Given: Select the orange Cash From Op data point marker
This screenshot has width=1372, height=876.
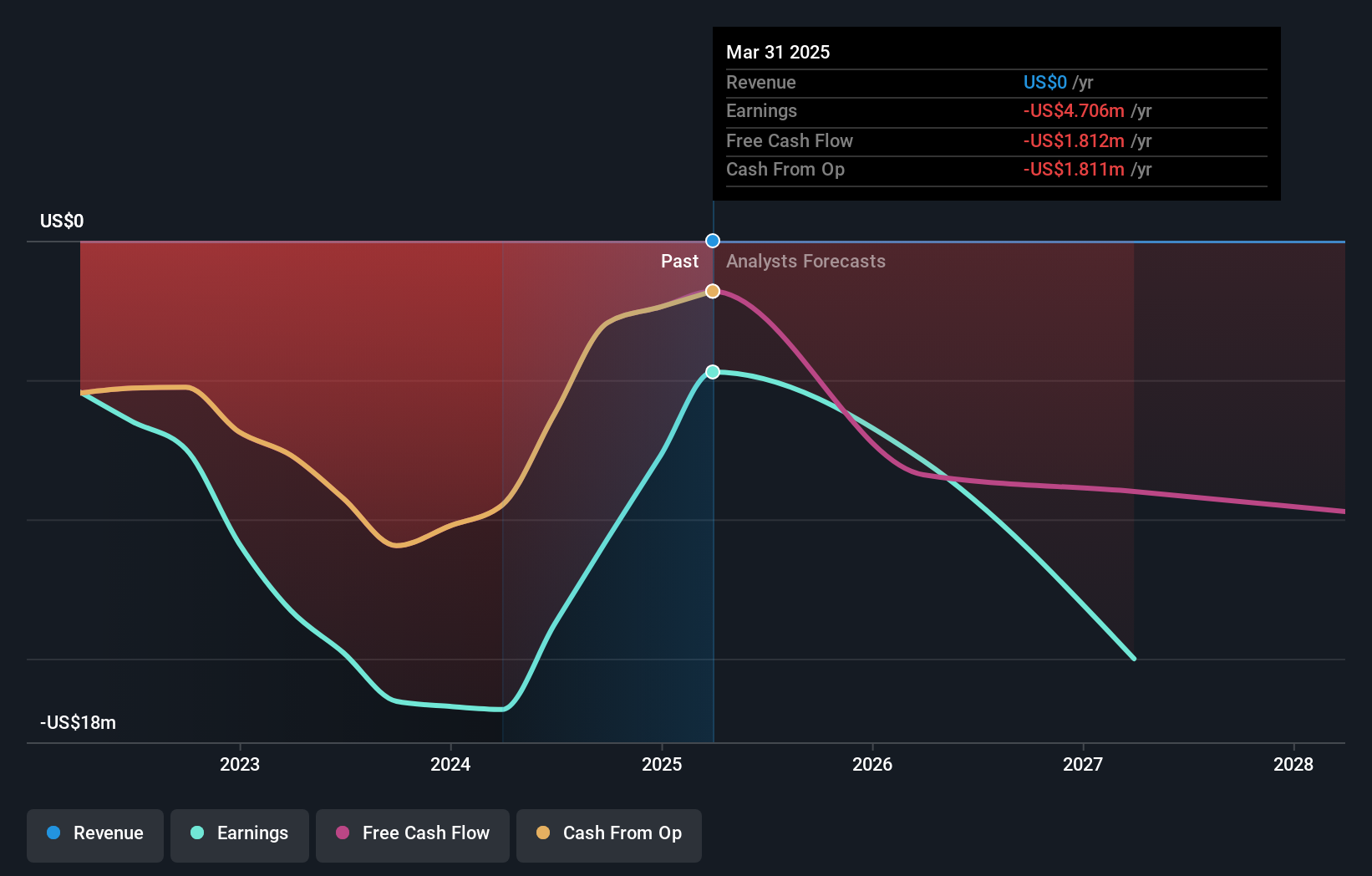Looking at the screenshot, I should (712, 291).
